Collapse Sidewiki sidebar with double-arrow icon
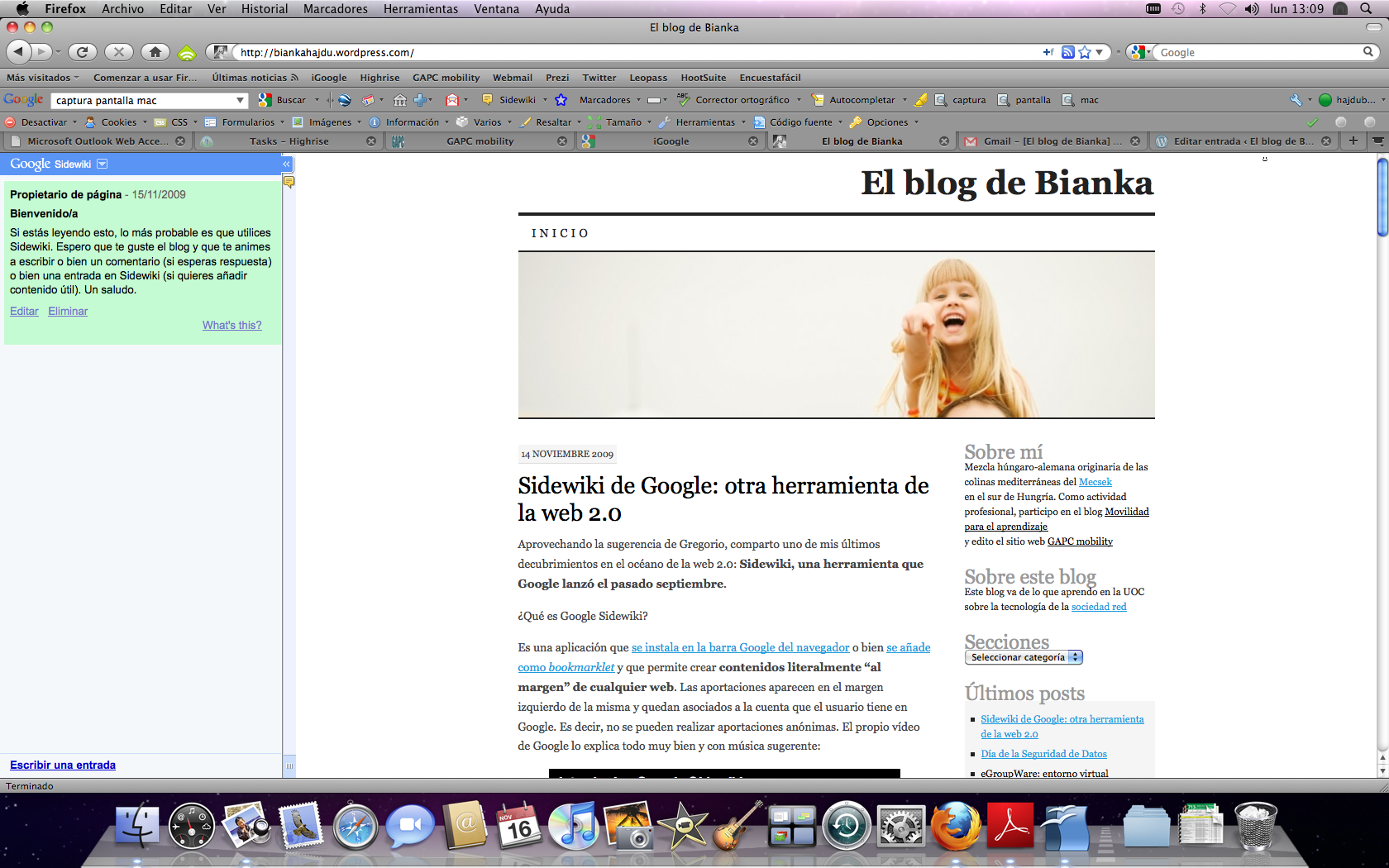 (287, 164)
